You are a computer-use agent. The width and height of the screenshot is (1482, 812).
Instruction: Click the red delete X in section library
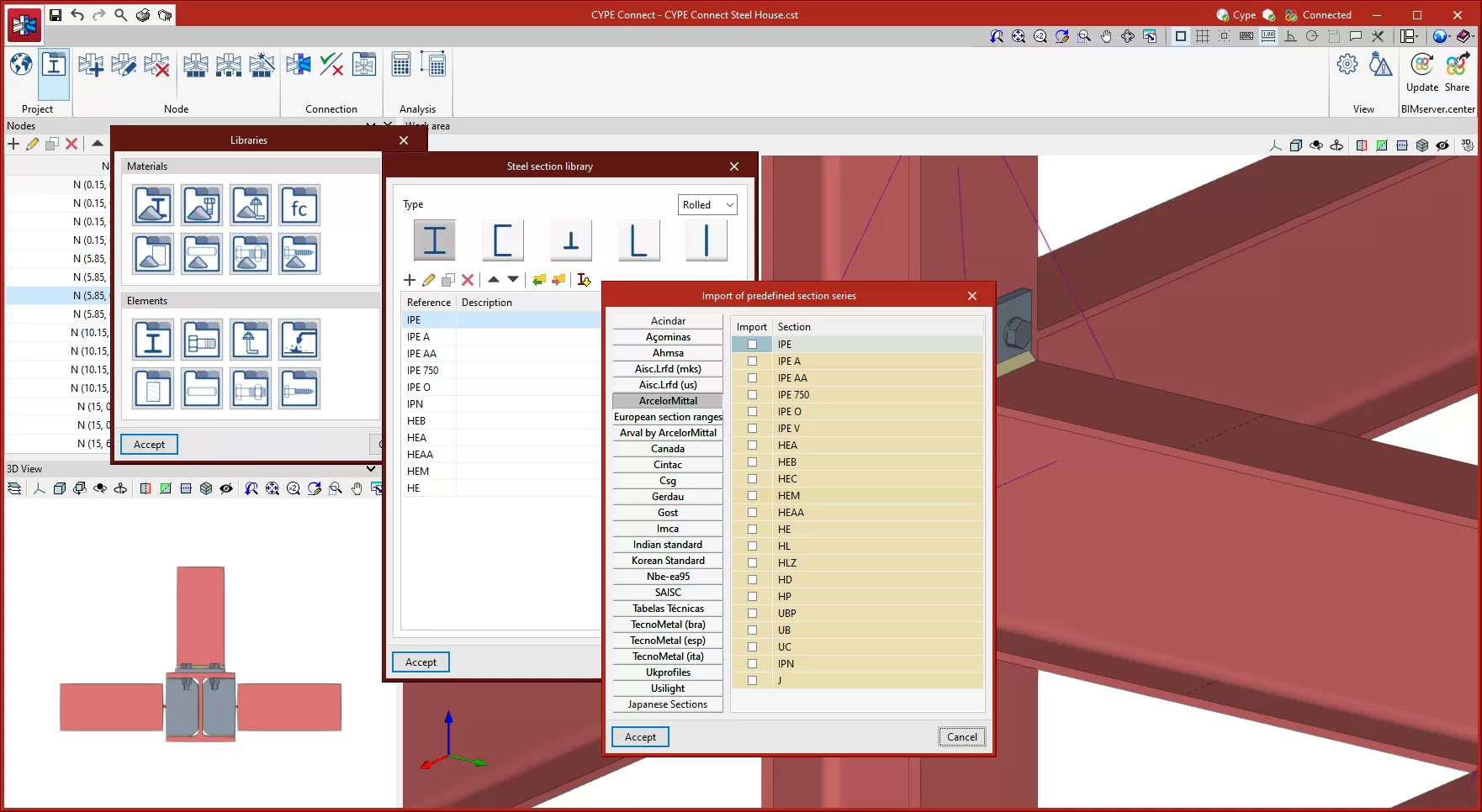tap(468, 280)
